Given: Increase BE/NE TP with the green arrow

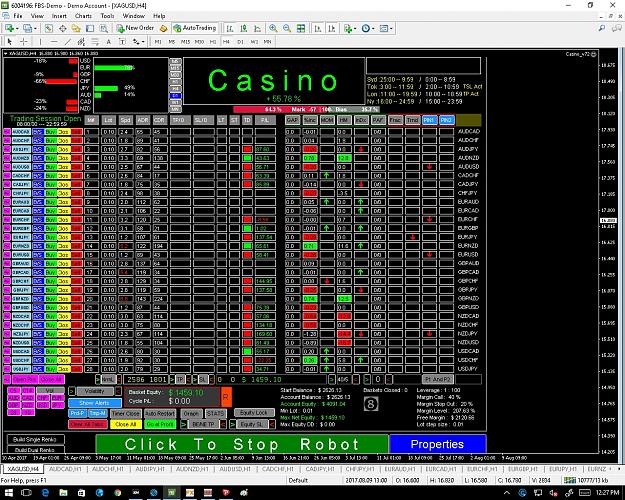Looking at the screenshot, I should (184, 424).
